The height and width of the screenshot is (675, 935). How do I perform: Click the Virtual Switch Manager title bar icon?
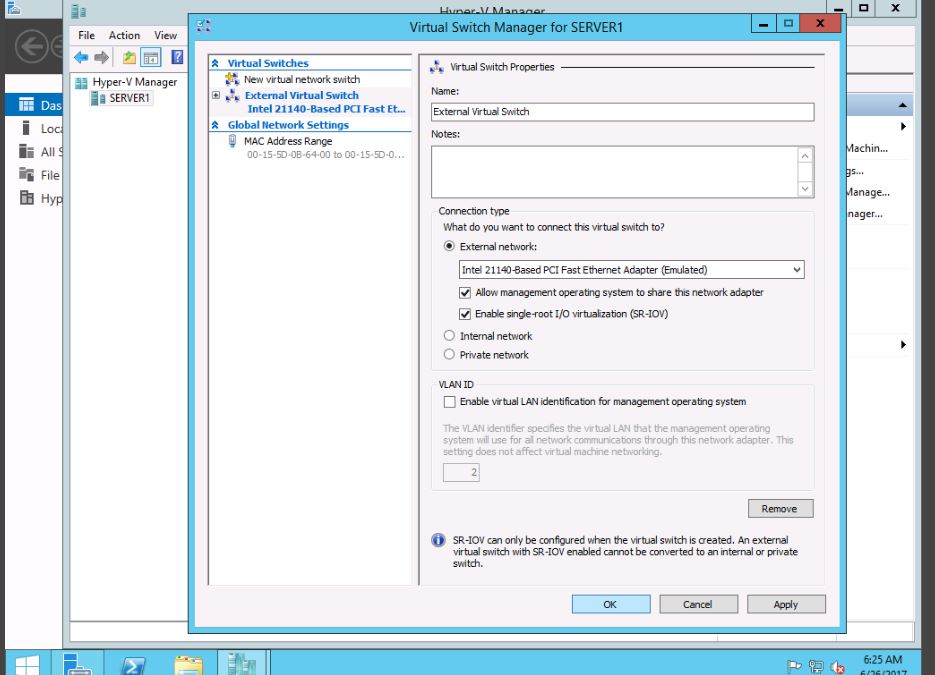click(204, 25)
